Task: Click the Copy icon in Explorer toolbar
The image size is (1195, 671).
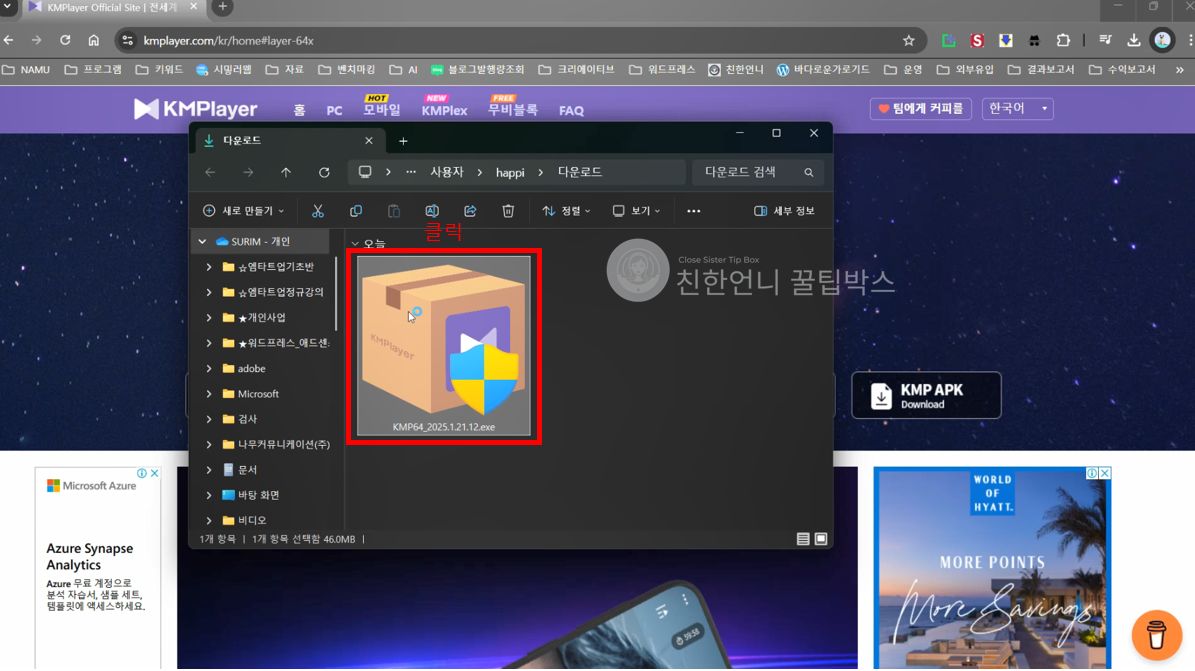Action: (356, 211)
